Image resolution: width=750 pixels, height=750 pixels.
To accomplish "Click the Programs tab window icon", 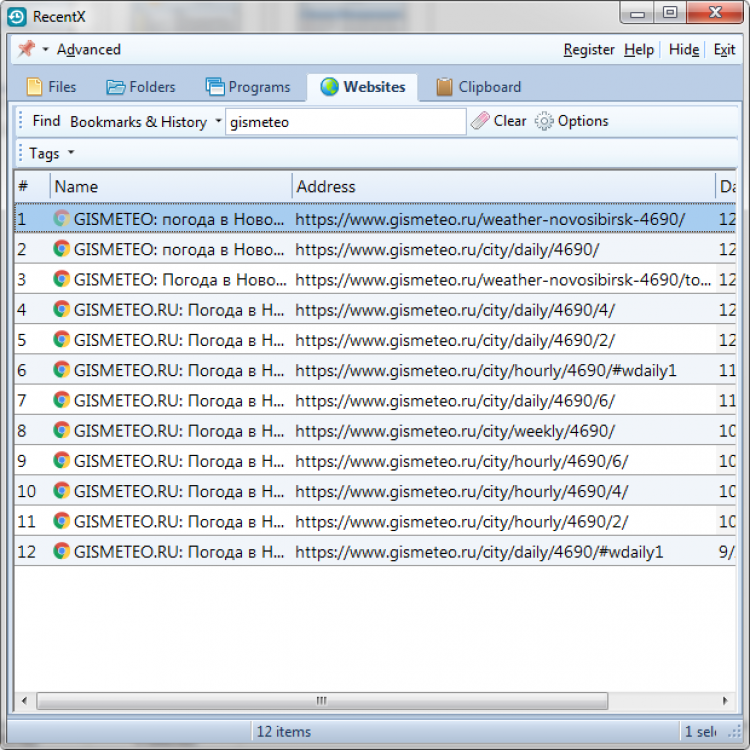I will coord(215,87).
